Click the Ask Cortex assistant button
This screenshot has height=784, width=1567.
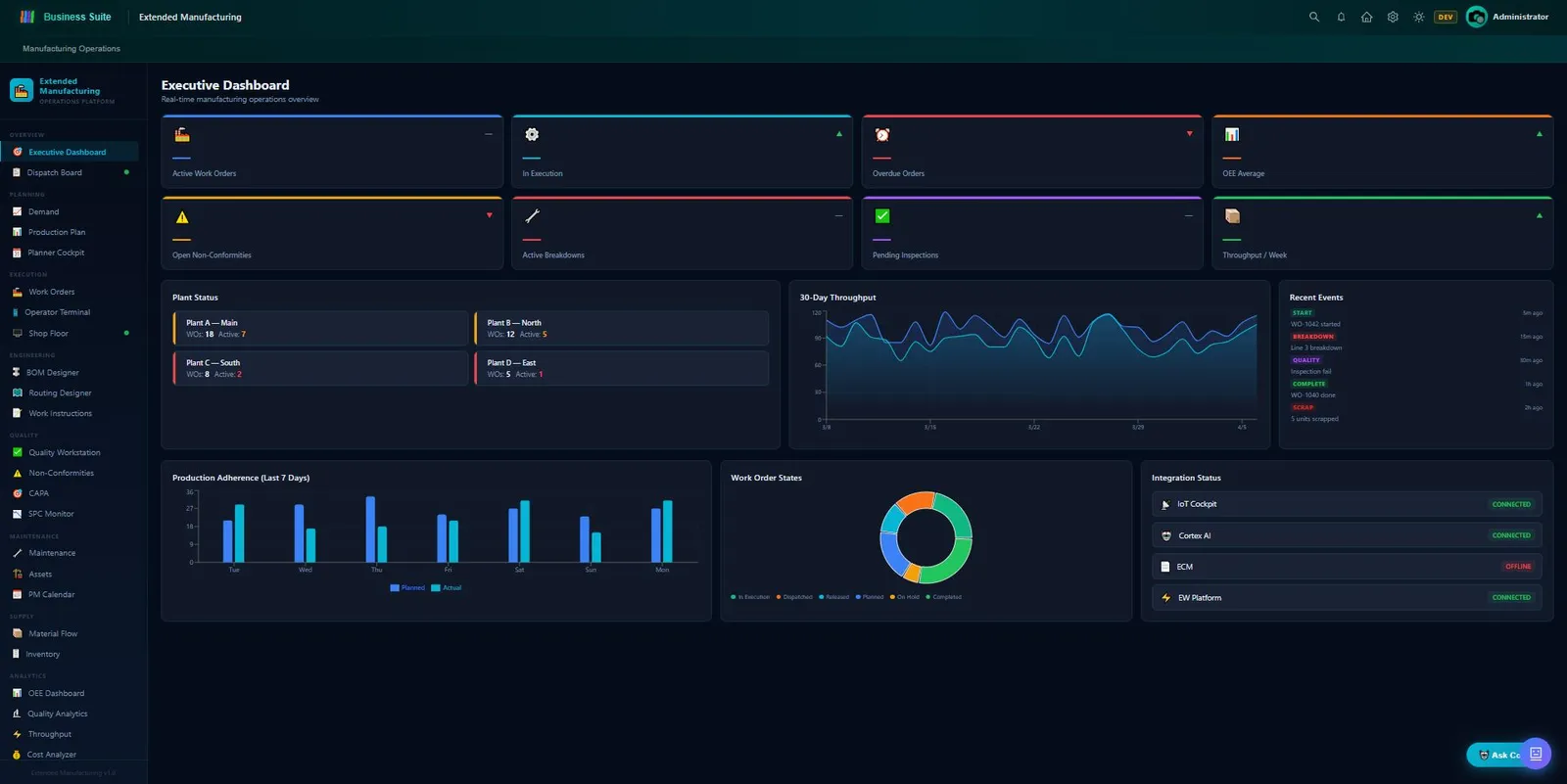[1496, 755]
